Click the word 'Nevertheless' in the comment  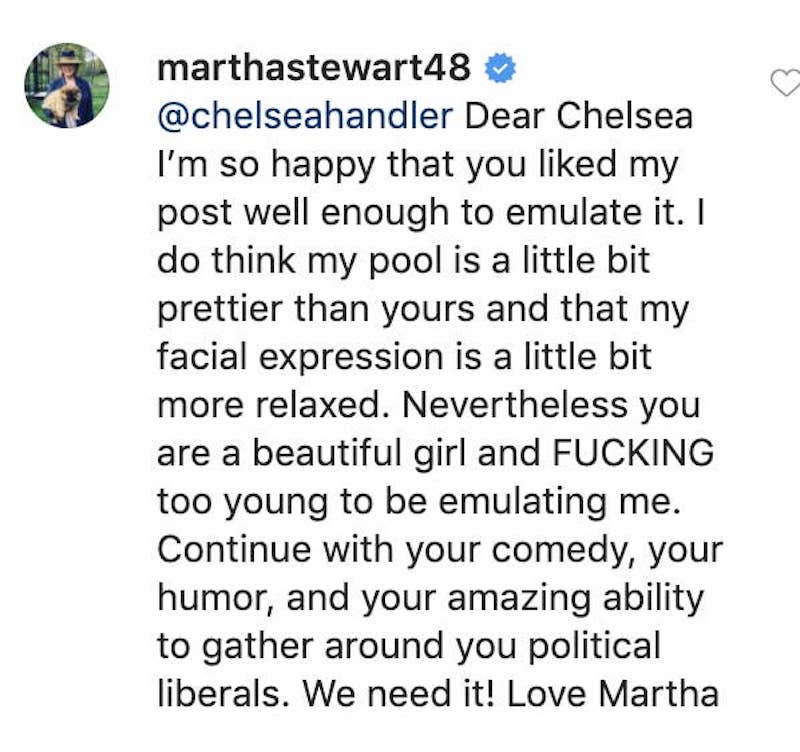point(515,405)
